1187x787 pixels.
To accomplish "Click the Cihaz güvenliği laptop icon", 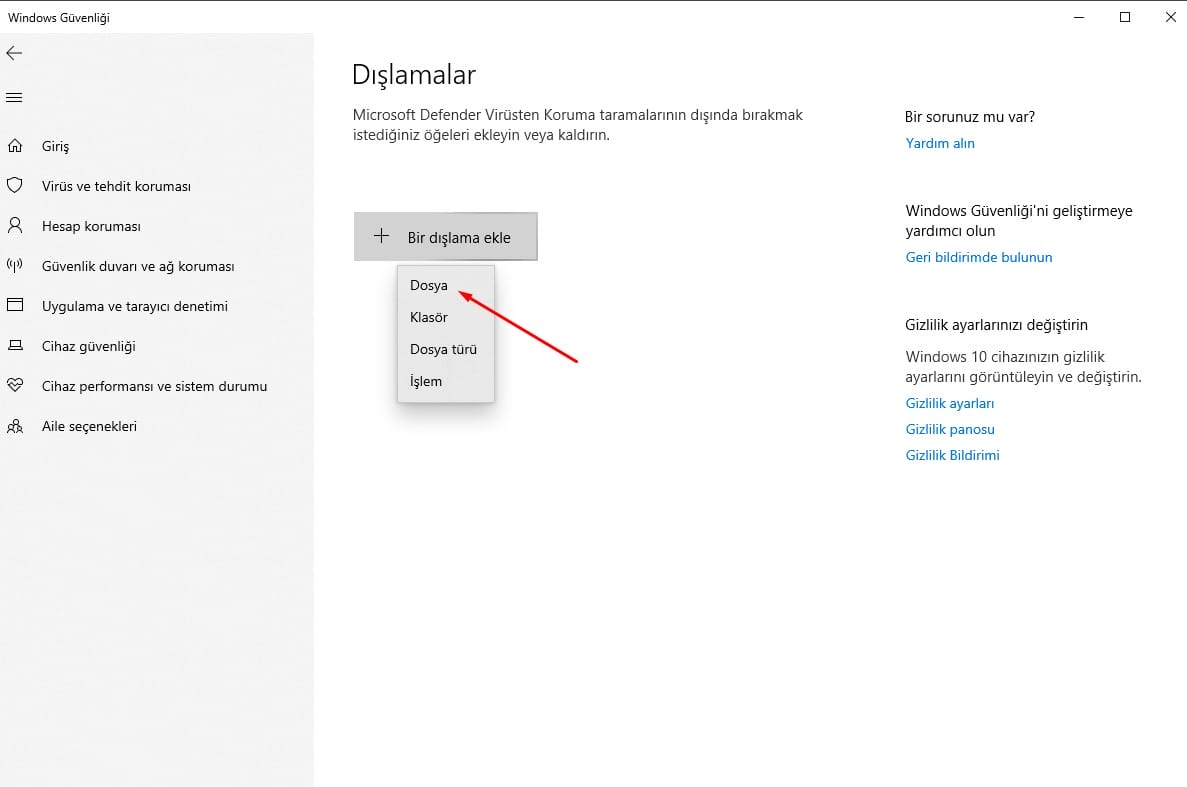I will point(15,346).
